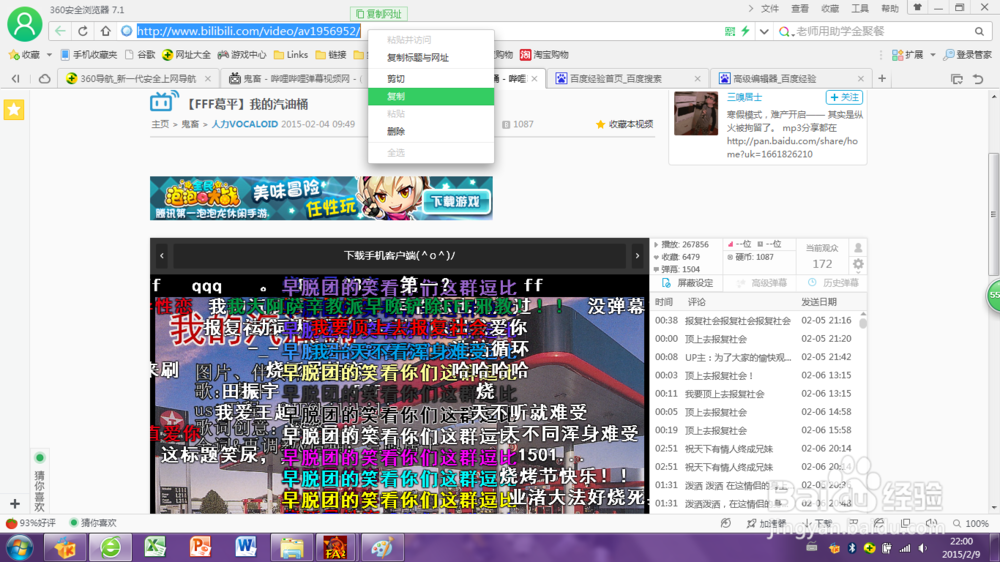Collapse the sidebar with the left-bar arrow icon
This screenshot has width=1000, height=562.
(x=15, y=78)
